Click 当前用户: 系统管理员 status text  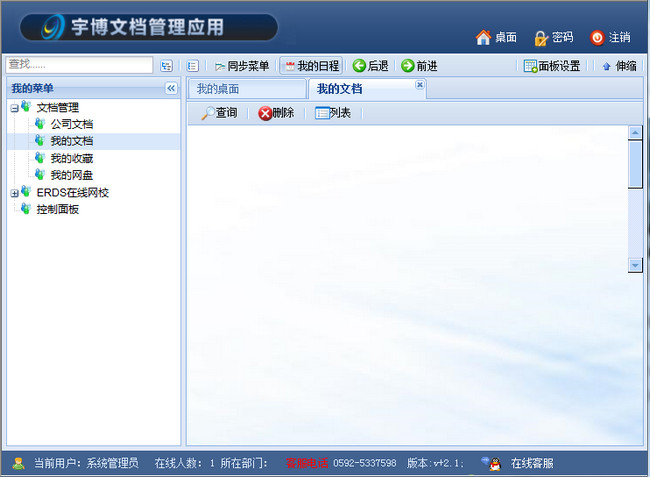86,463
